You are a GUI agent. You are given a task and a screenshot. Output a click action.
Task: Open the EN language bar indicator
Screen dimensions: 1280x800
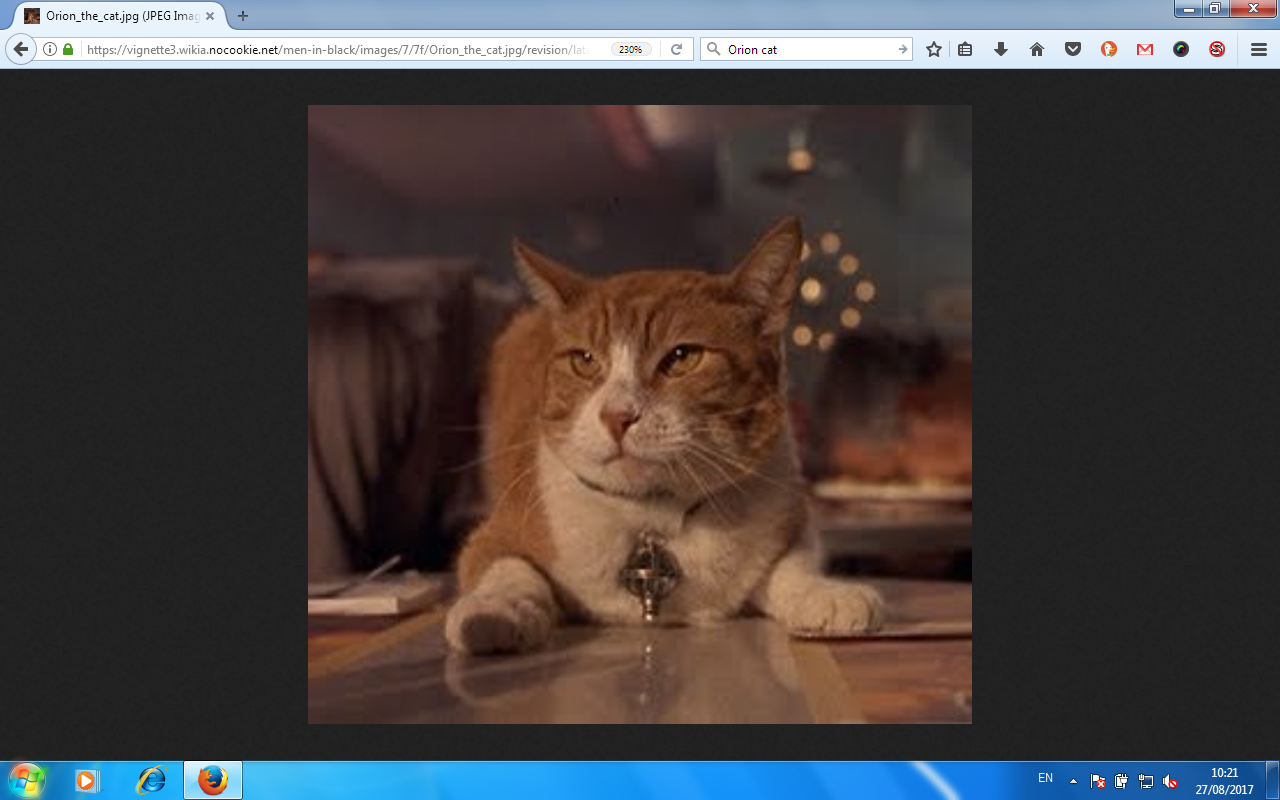pyautogui.click(x=1045, y=778)
